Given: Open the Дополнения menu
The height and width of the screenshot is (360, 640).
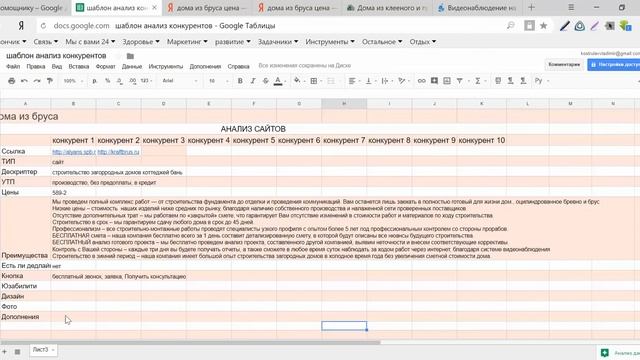Looking at the screenshot, I should pyautogui.click(x=205, y=66).
